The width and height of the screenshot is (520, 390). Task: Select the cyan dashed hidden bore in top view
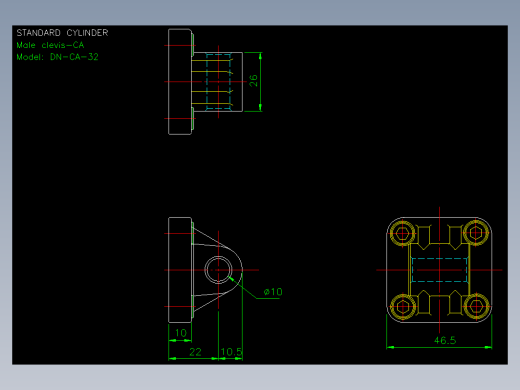coord(218,82)
